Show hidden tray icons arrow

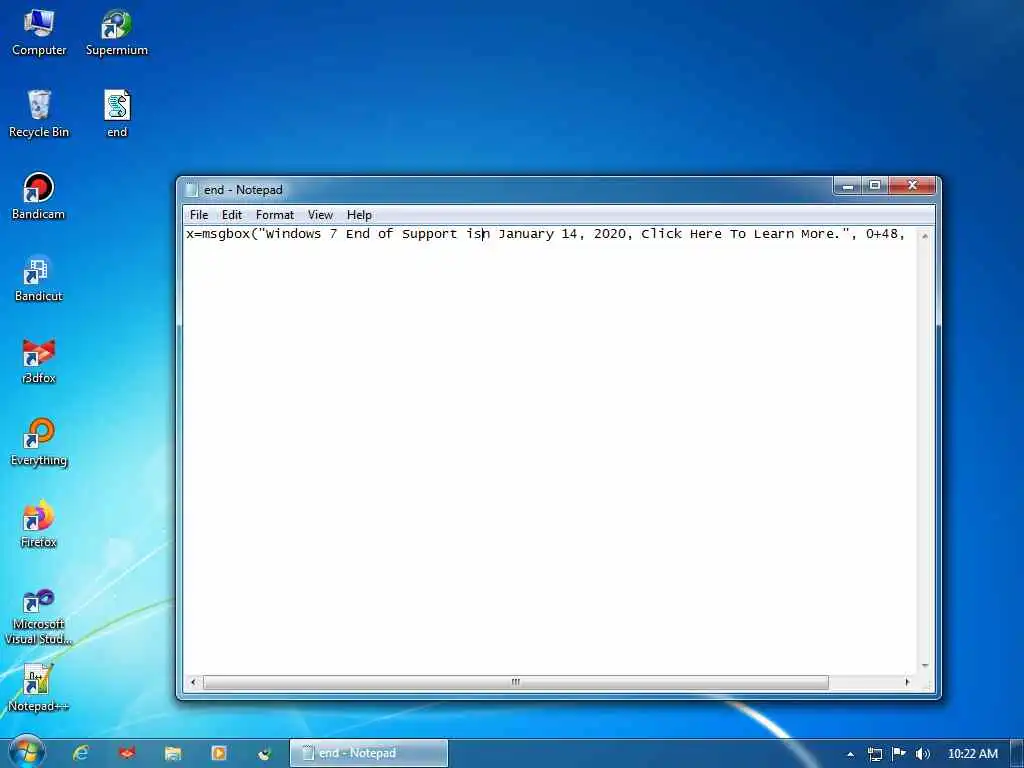click(850, 754)
